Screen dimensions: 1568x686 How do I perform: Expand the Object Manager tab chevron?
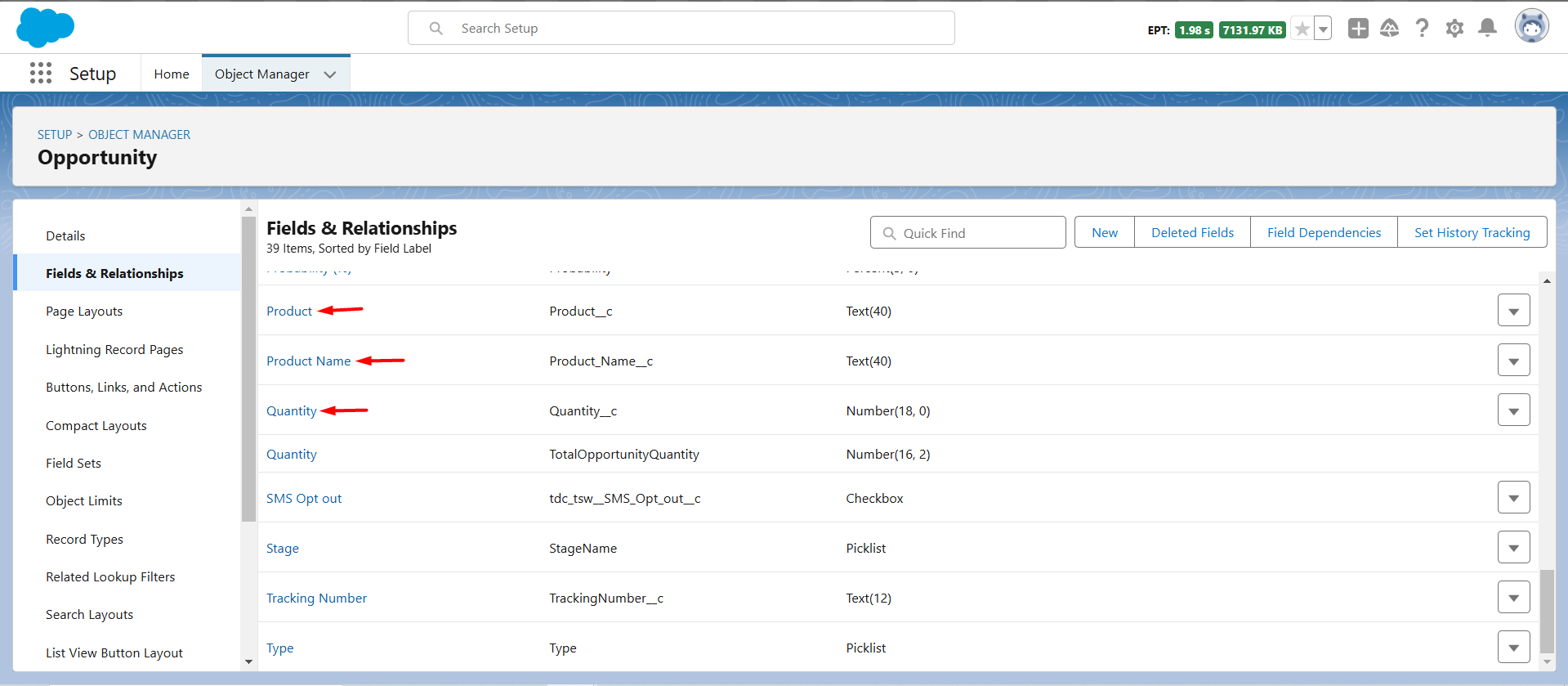click(x=330, y=74)
